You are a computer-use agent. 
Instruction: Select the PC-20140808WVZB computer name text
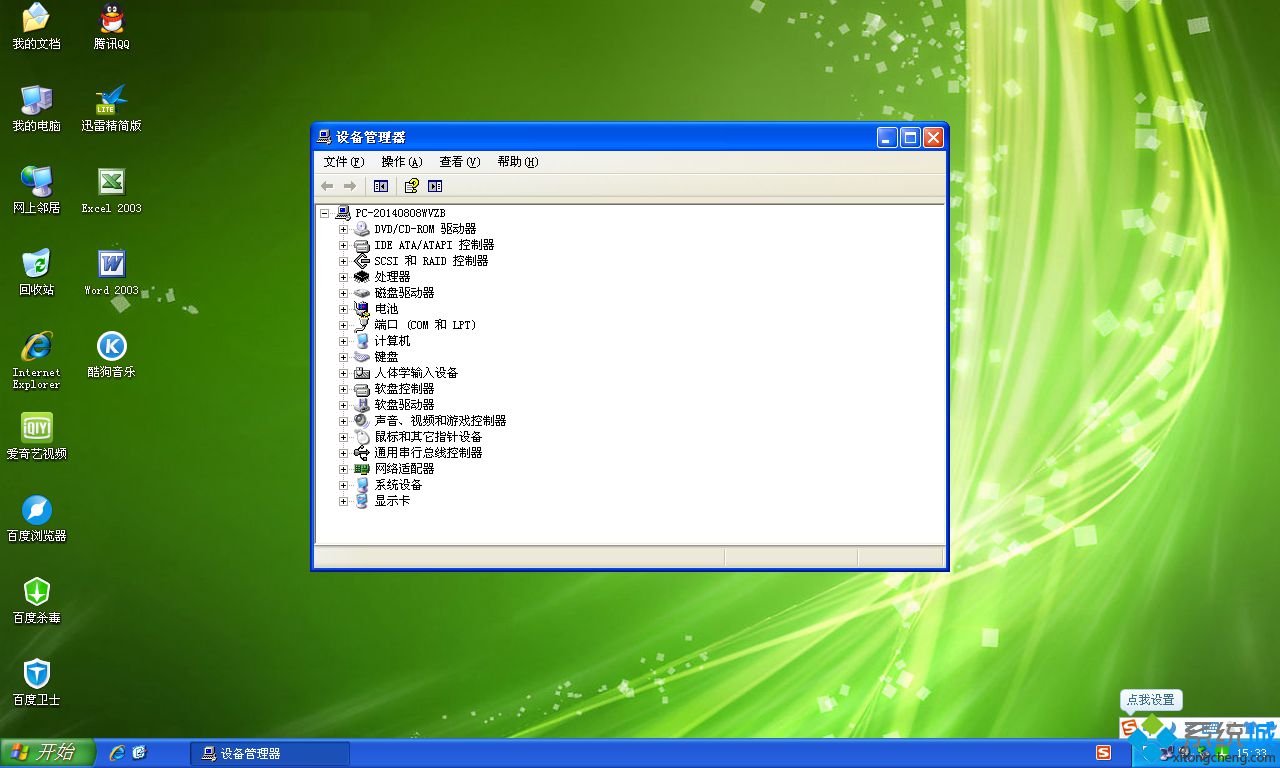tap(400, 213)
